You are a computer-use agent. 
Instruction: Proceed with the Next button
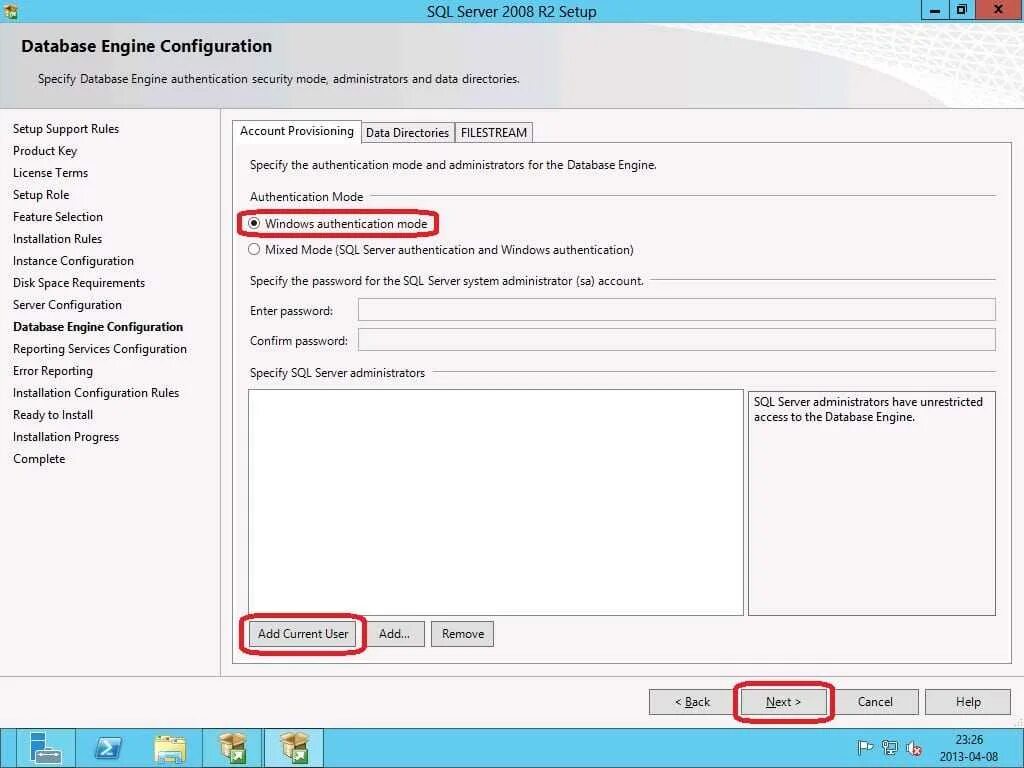[783, 701]
